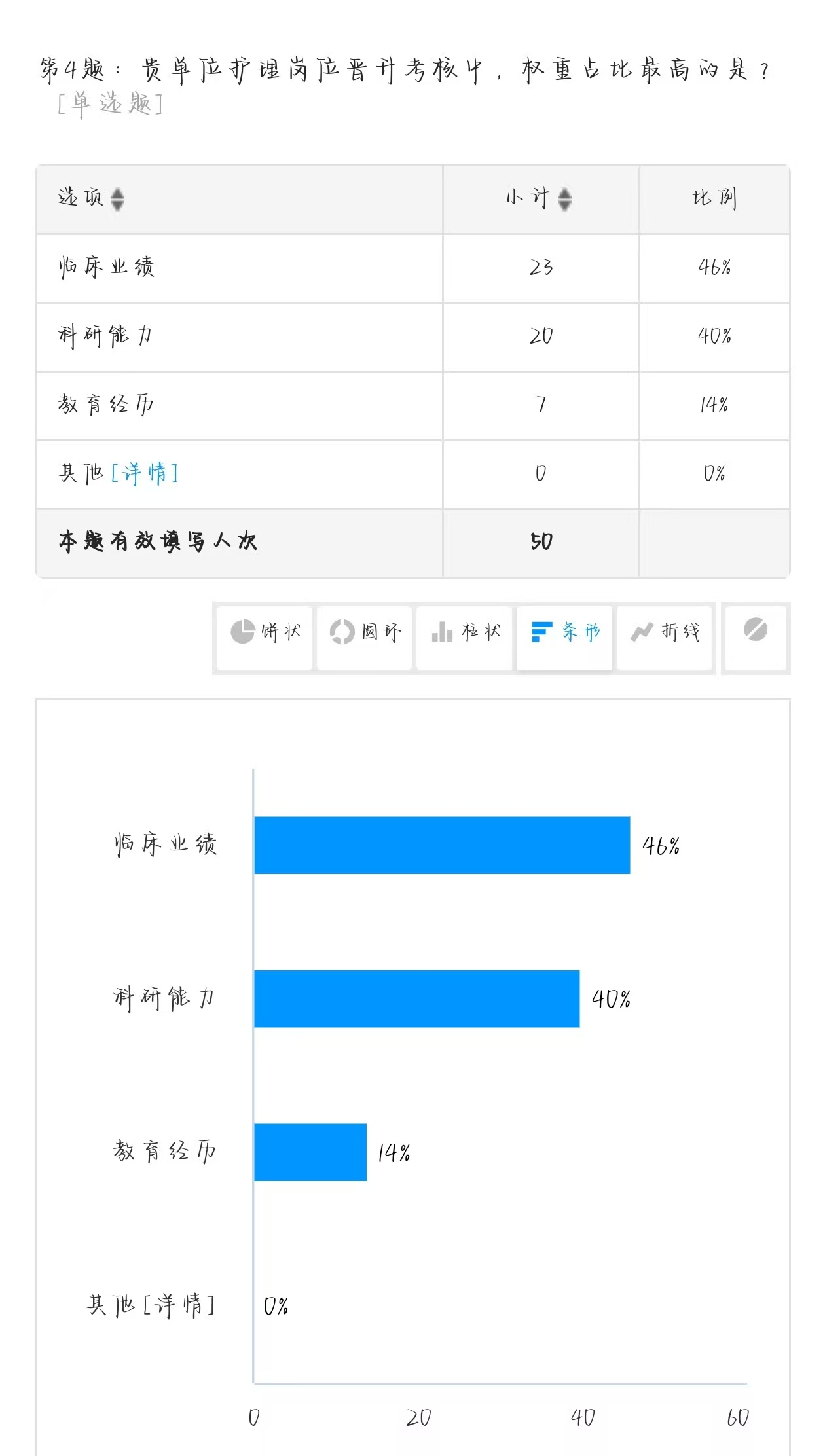825x1456 pixels.
Task: Click the 小计 value 23 cell
Action: click(541, 267)
